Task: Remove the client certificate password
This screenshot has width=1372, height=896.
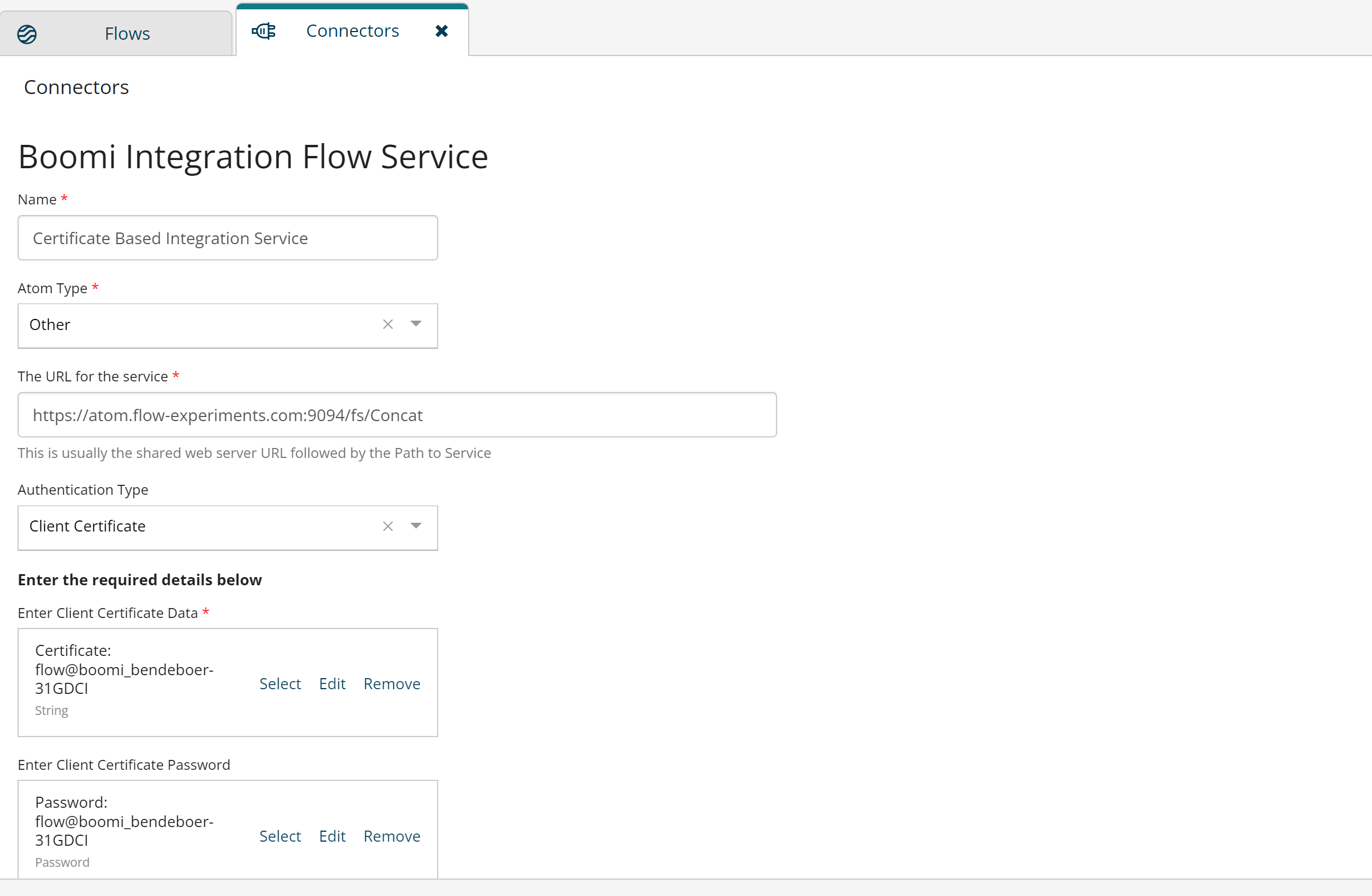Action: tap(391, 836)
